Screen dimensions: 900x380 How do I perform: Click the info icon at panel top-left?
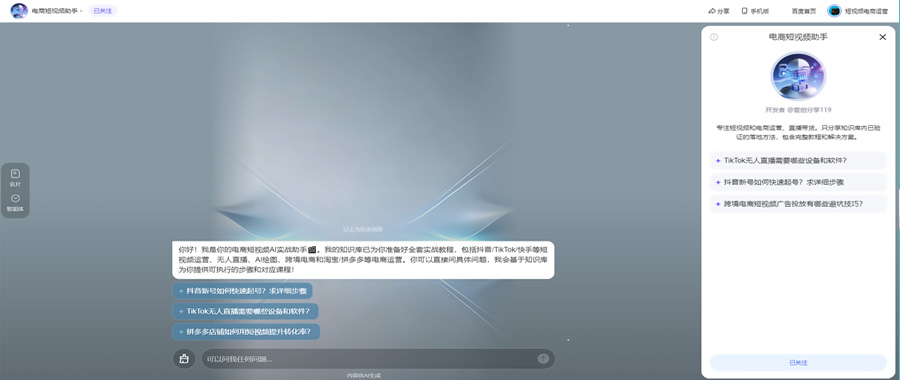point(714,37)
